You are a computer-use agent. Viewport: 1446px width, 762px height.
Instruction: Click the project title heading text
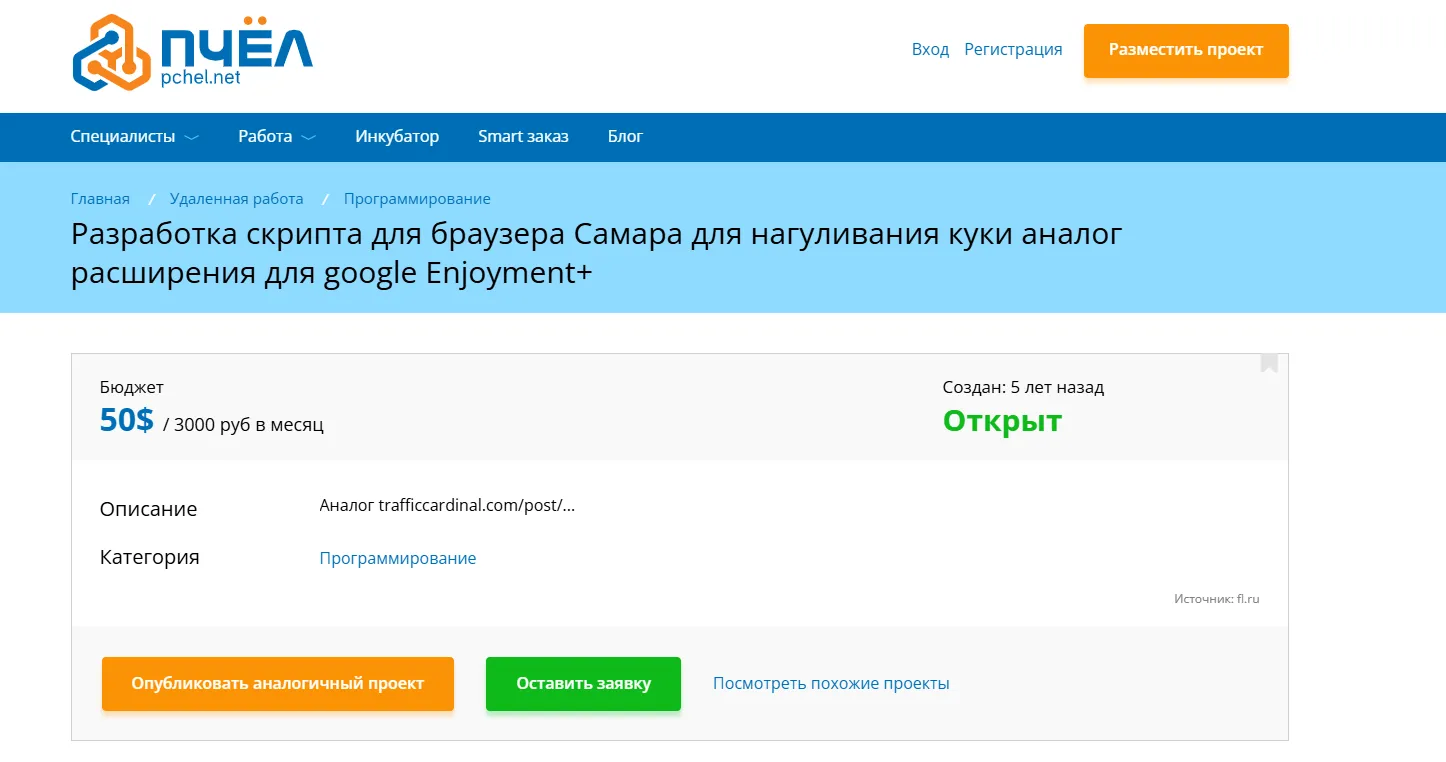[x=597, y=253]
